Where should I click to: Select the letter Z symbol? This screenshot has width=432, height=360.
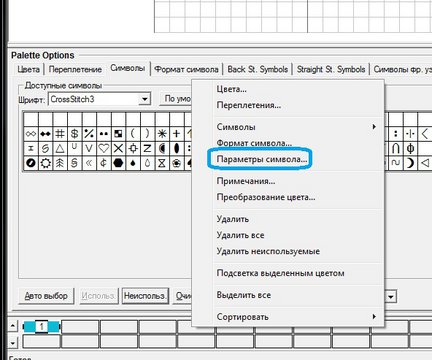click(147, 148)
